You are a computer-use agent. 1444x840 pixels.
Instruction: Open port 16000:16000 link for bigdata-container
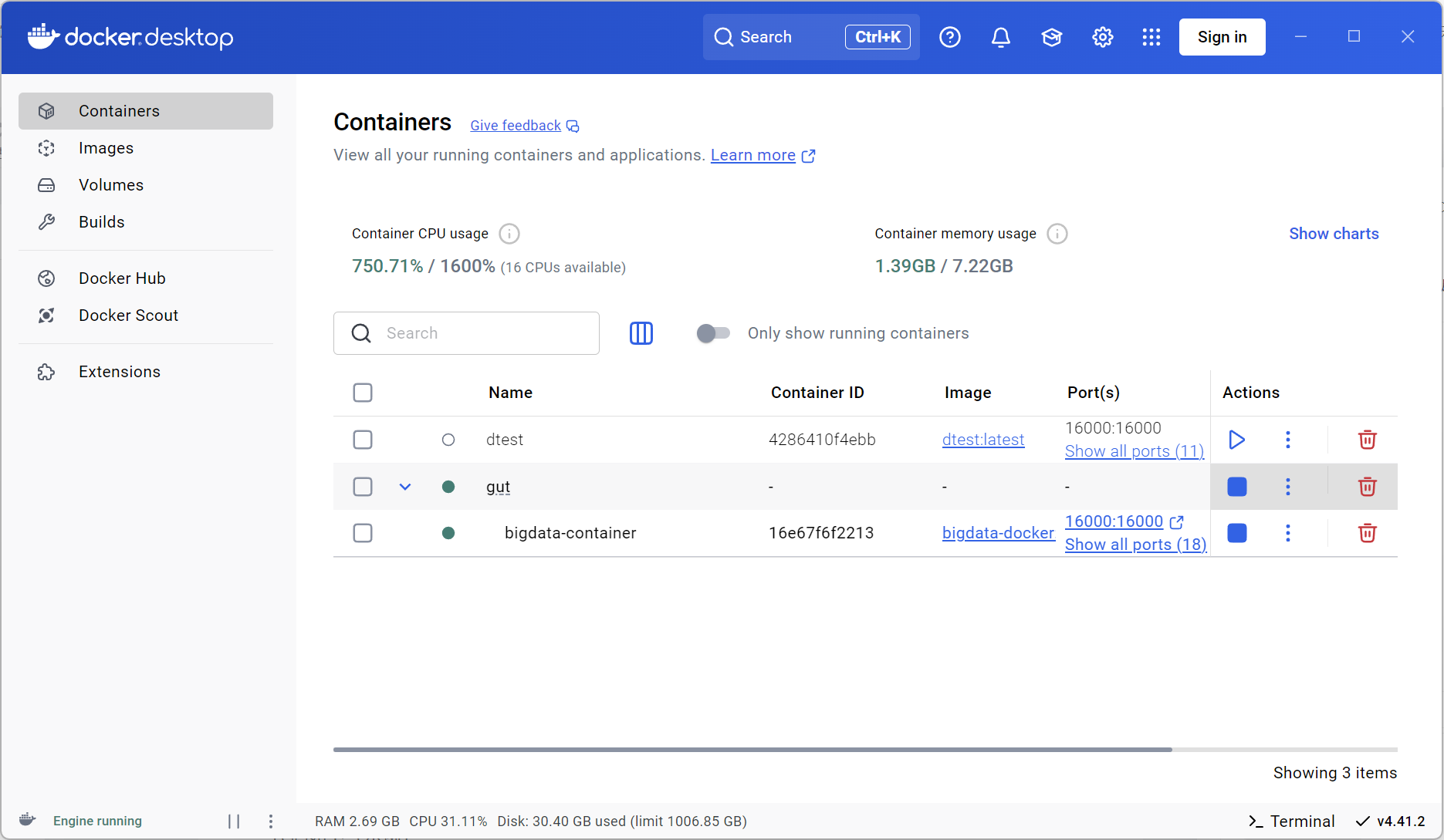click(x=1124, y=521)
